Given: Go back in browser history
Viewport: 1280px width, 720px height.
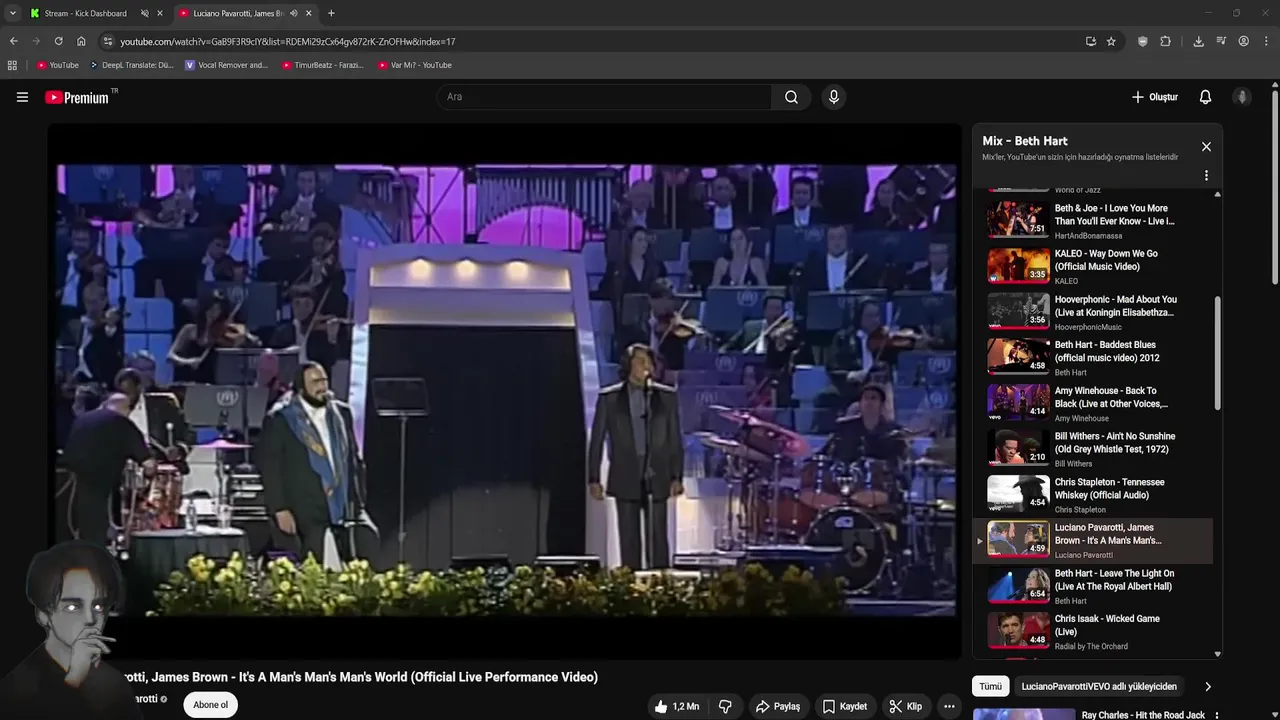Looking at the screenshot, I should (x=13, y=41).
